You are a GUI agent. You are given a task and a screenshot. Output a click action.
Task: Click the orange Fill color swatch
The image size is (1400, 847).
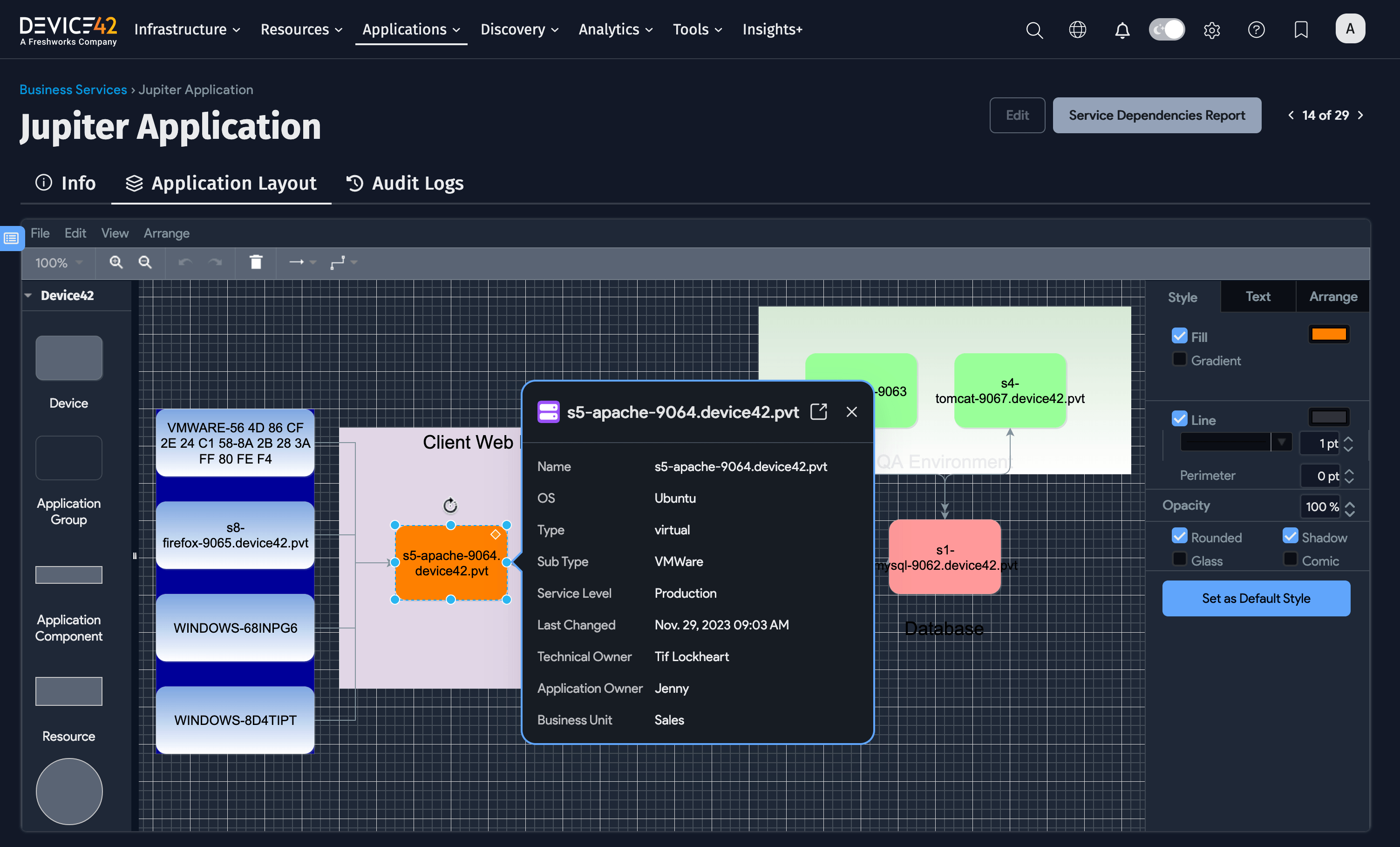coord(1329,334)
